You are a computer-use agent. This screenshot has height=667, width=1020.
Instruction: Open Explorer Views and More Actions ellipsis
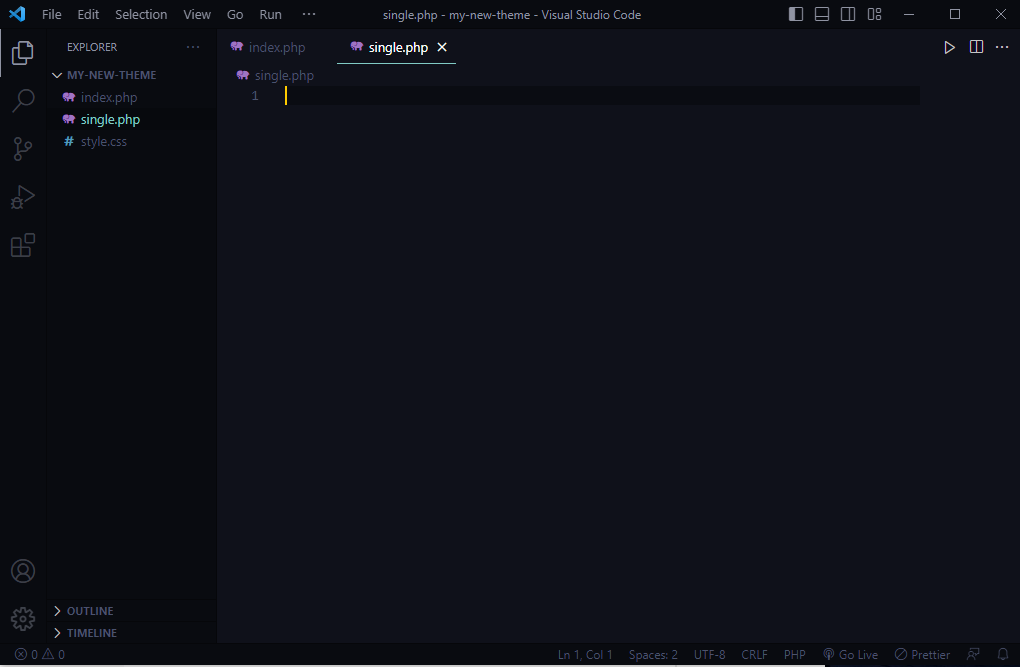tap(193, 47)
